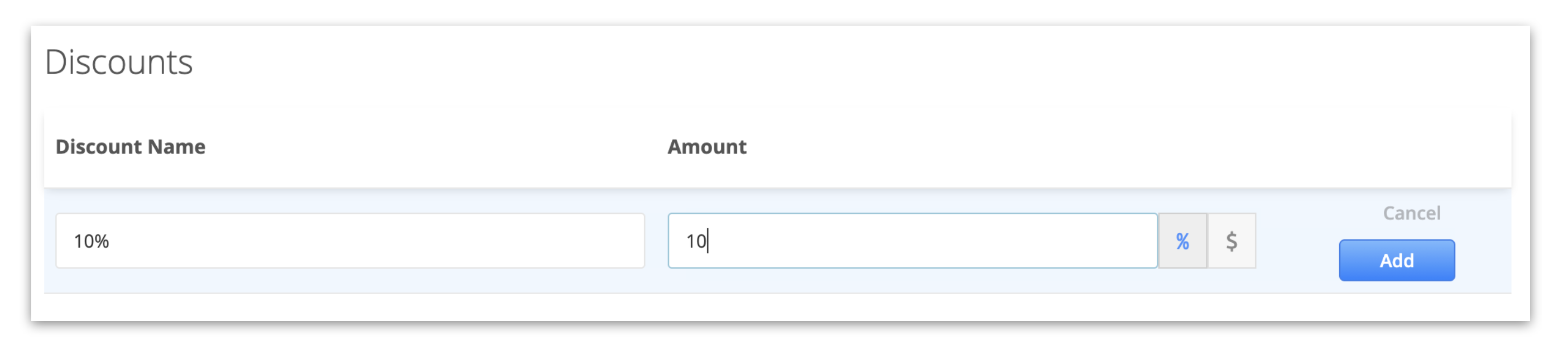The height and width of the screenshot is (355, 1568).
Task: Keep discount as percentage via % button
Action: 1182,241
